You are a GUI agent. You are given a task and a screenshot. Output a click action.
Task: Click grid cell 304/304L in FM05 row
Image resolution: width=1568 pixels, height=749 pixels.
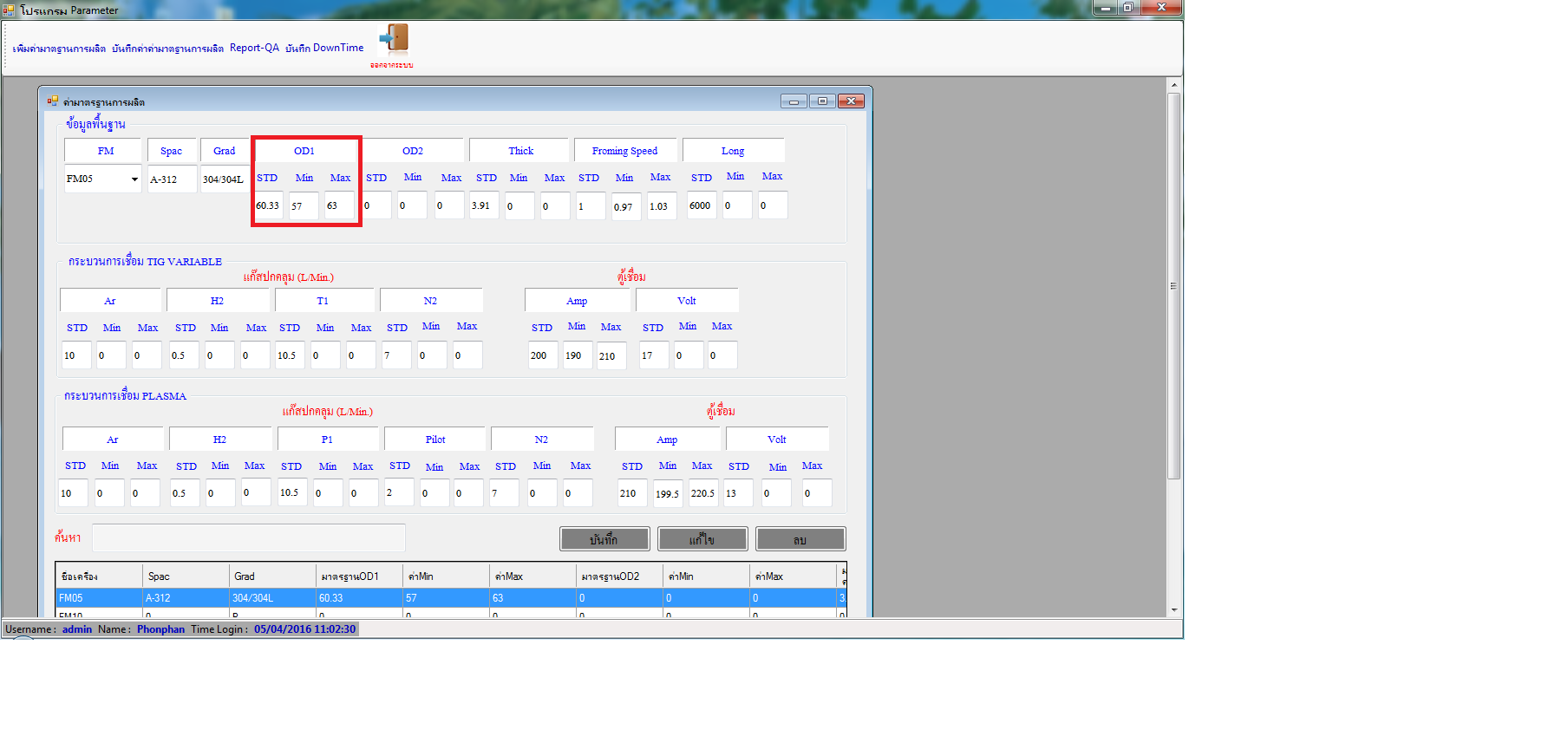click(273, 598)
